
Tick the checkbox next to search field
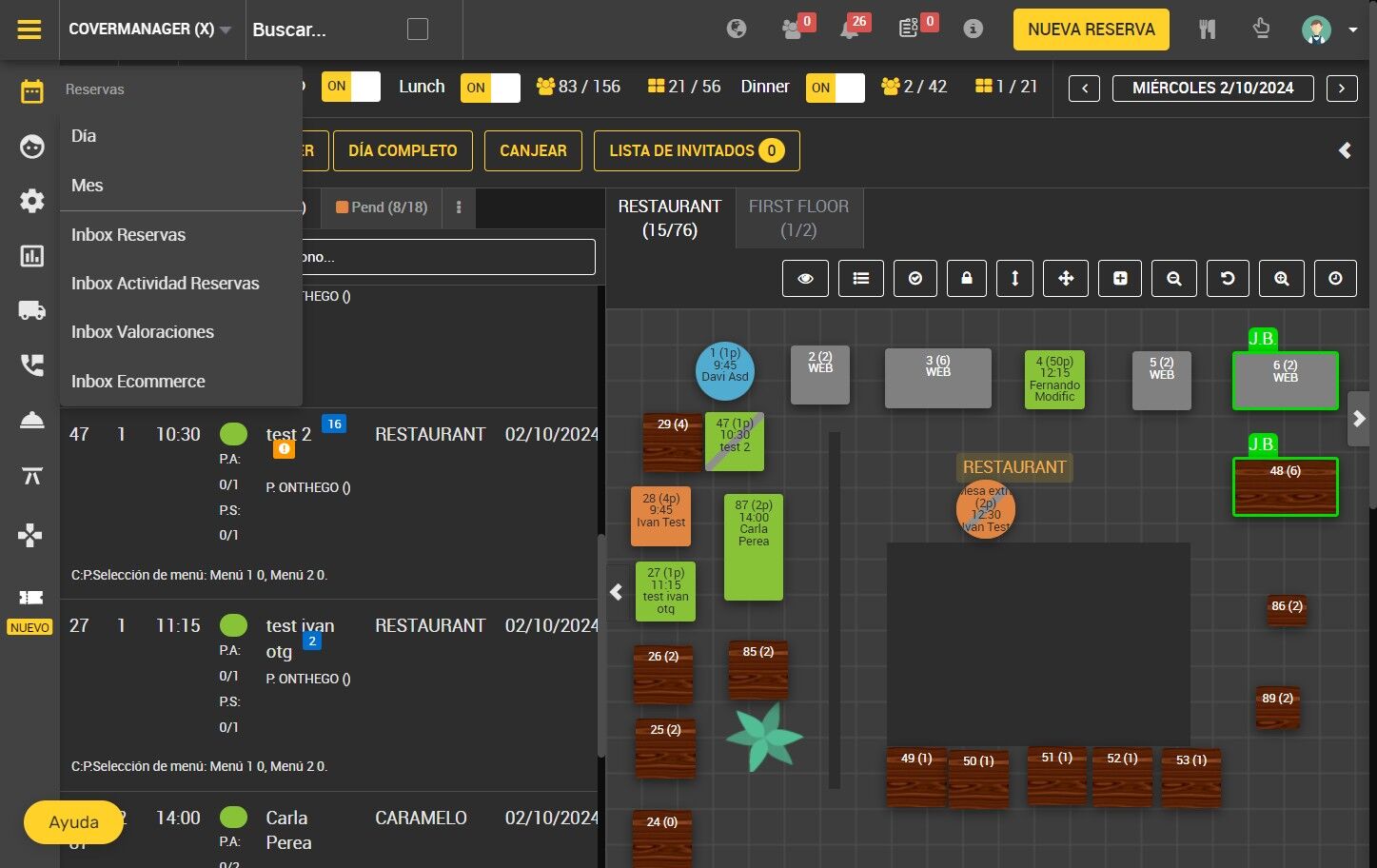[x=418, y=30]
